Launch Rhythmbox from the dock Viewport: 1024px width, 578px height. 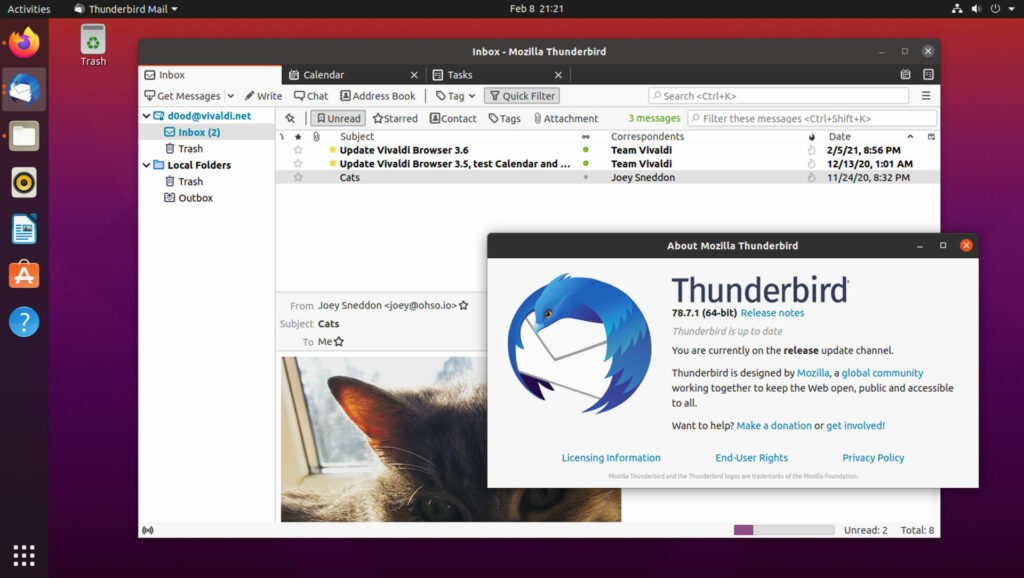[x=24, y=182]
